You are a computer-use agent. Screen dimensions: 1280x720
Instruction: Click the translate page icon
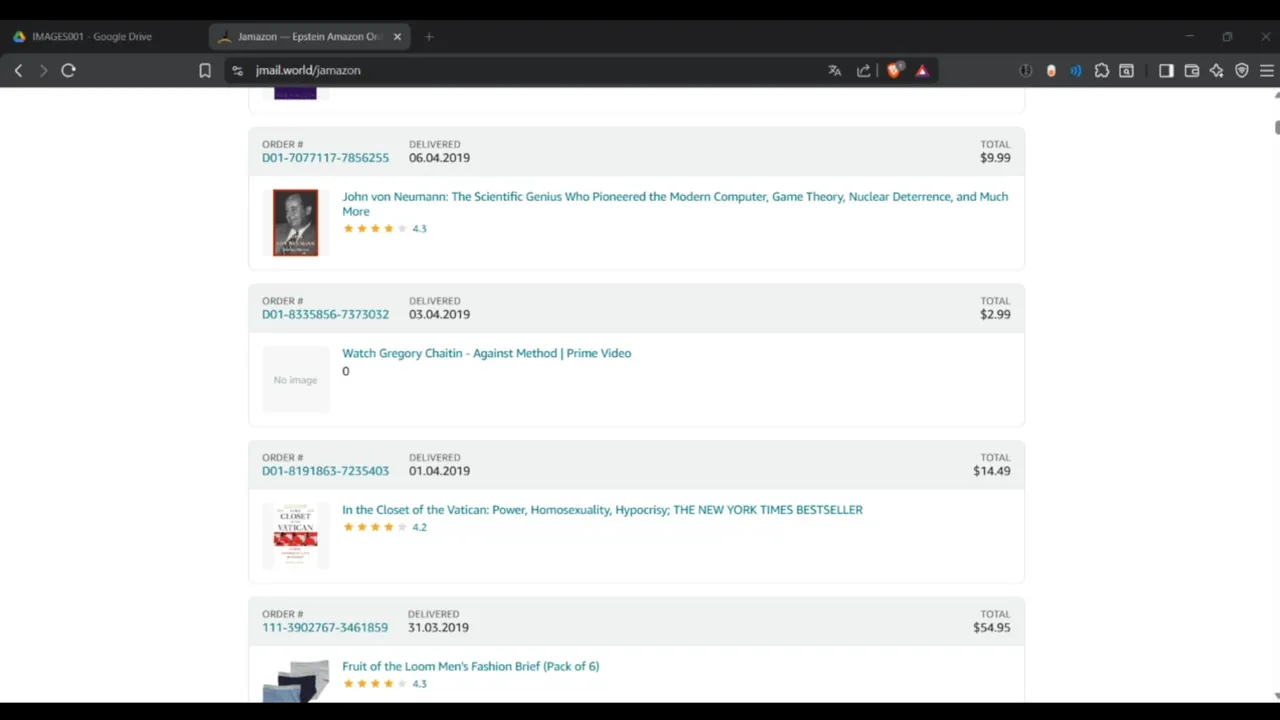[x=835, y=71]
